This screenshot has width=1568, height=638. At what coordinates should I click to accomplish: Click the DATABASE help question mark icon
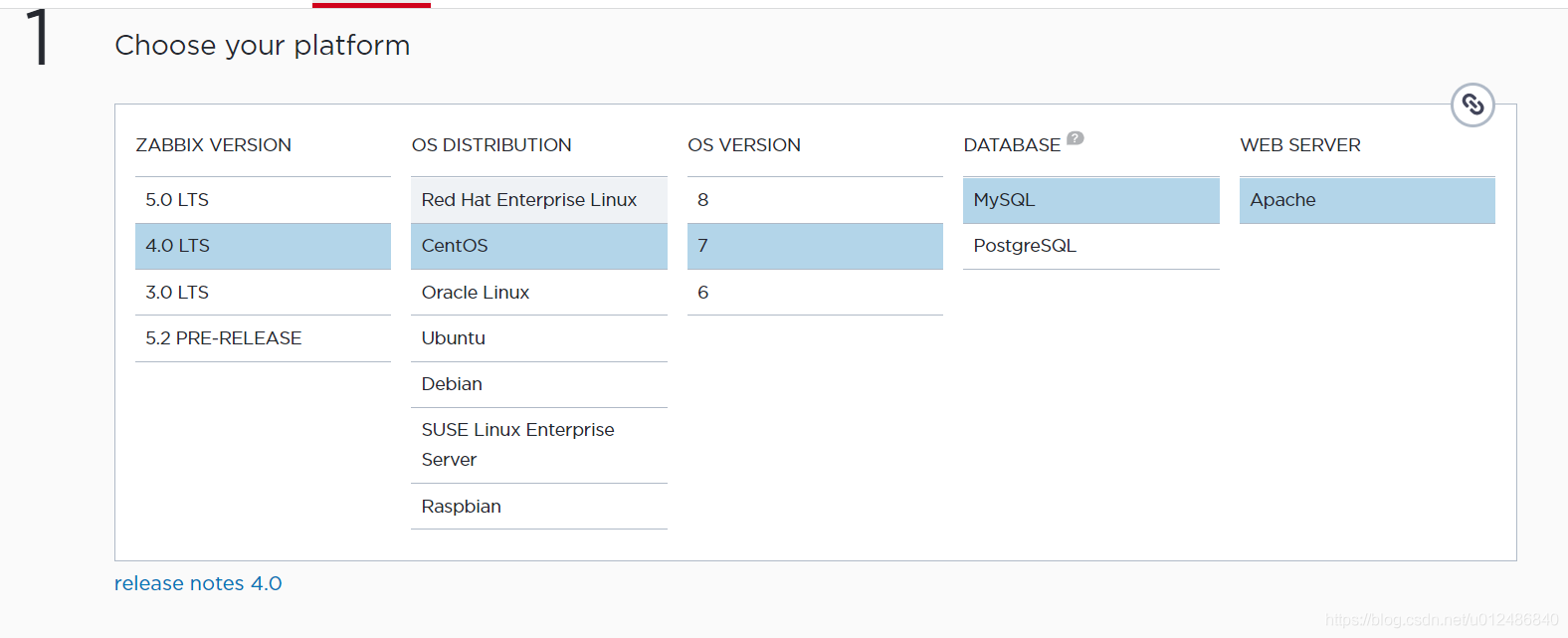click(1076, 138)
